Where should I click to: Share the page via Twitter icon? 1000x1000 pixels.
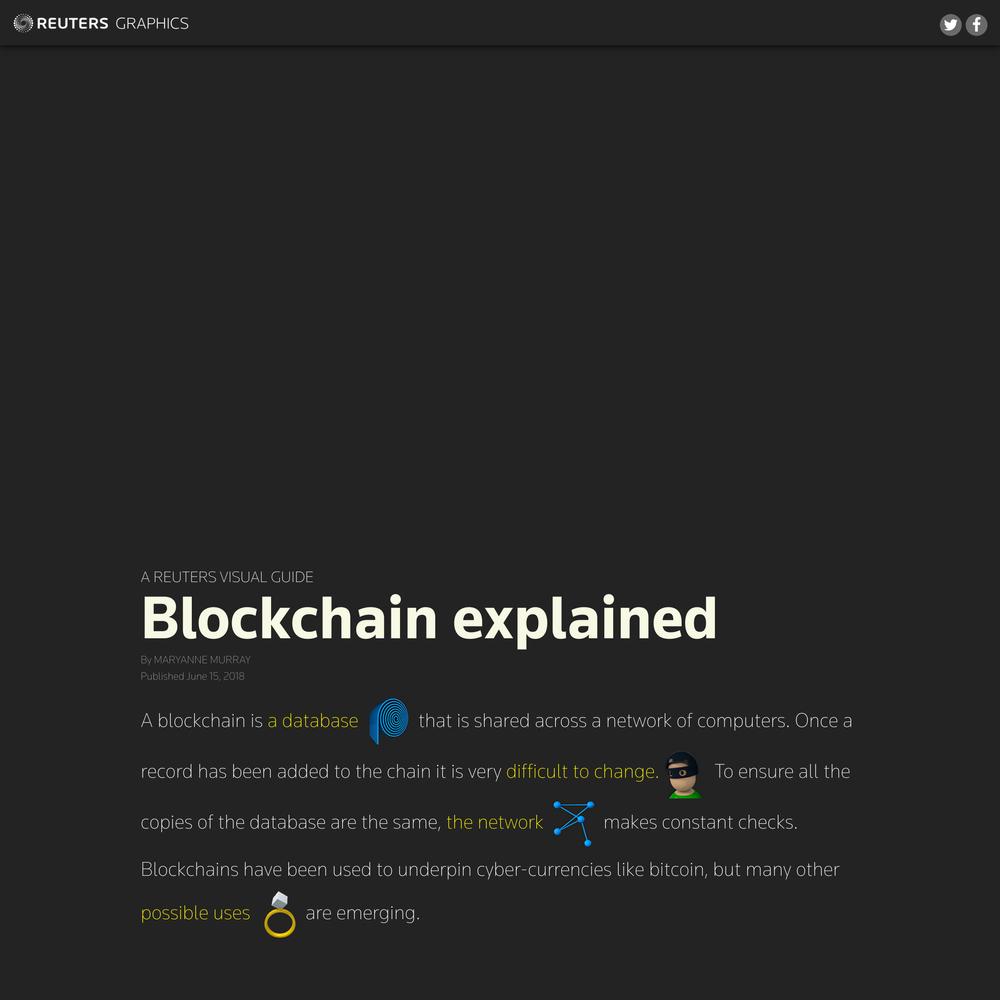point(950,25)
